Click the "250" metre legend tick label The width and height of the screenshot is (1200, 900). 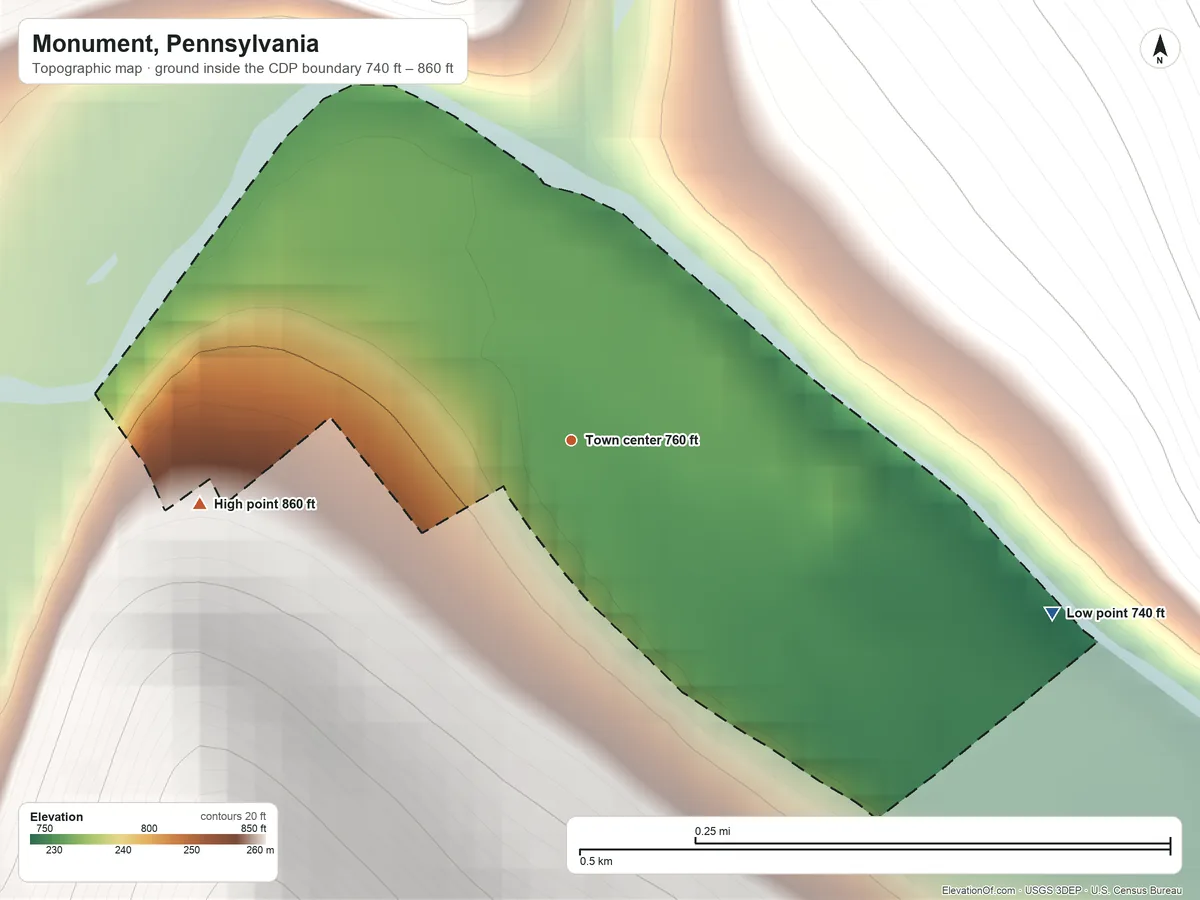point(191,850)
